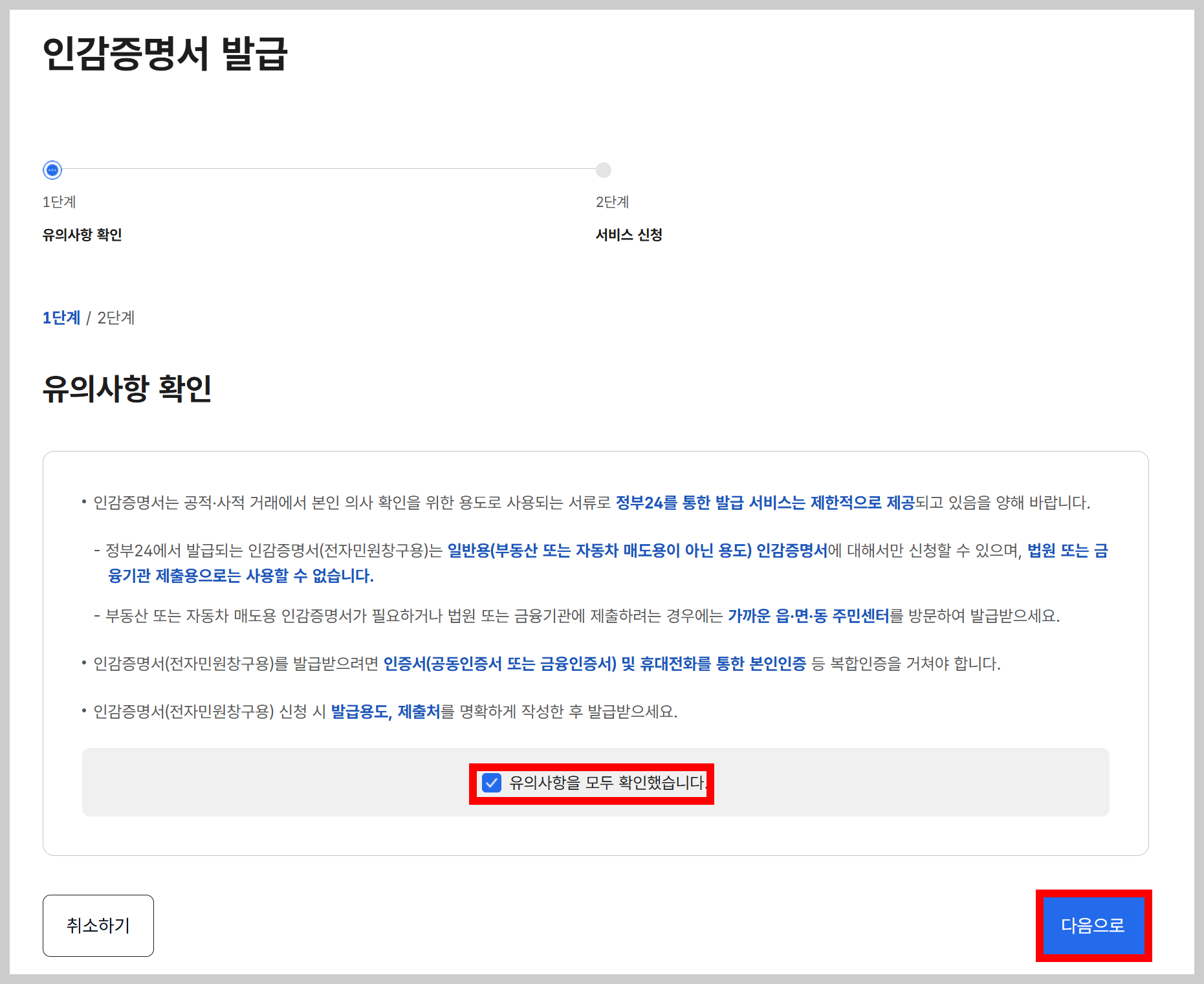
Task: Click the 다음으로 button to proceed
Action: coord(1093,925)
